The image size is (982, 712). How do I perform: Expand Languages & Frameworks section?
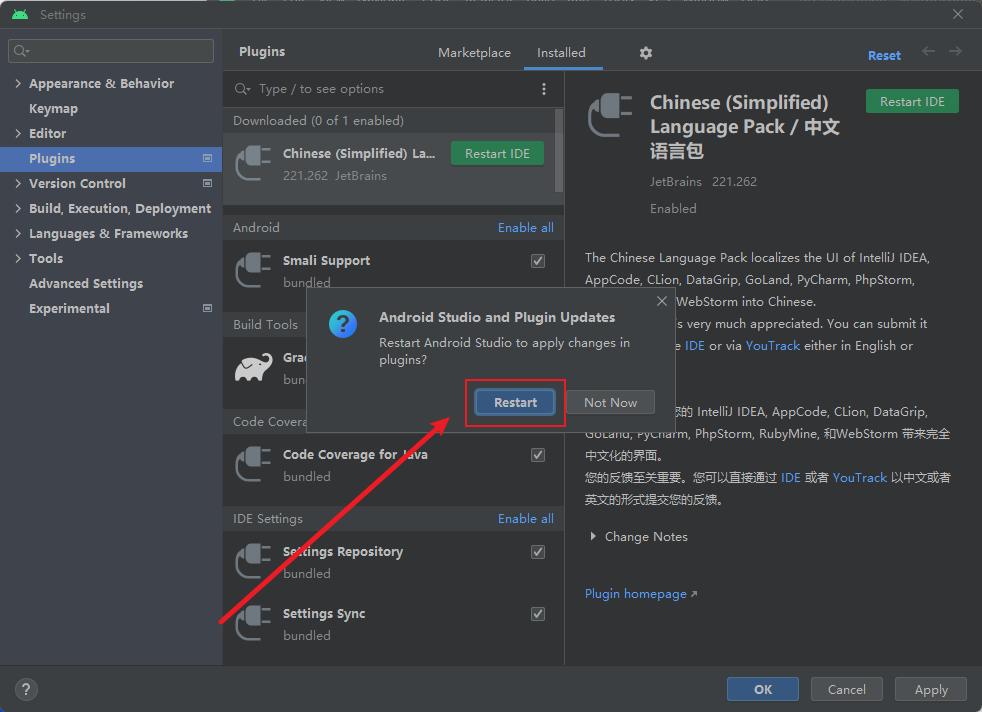coord(18,234)
